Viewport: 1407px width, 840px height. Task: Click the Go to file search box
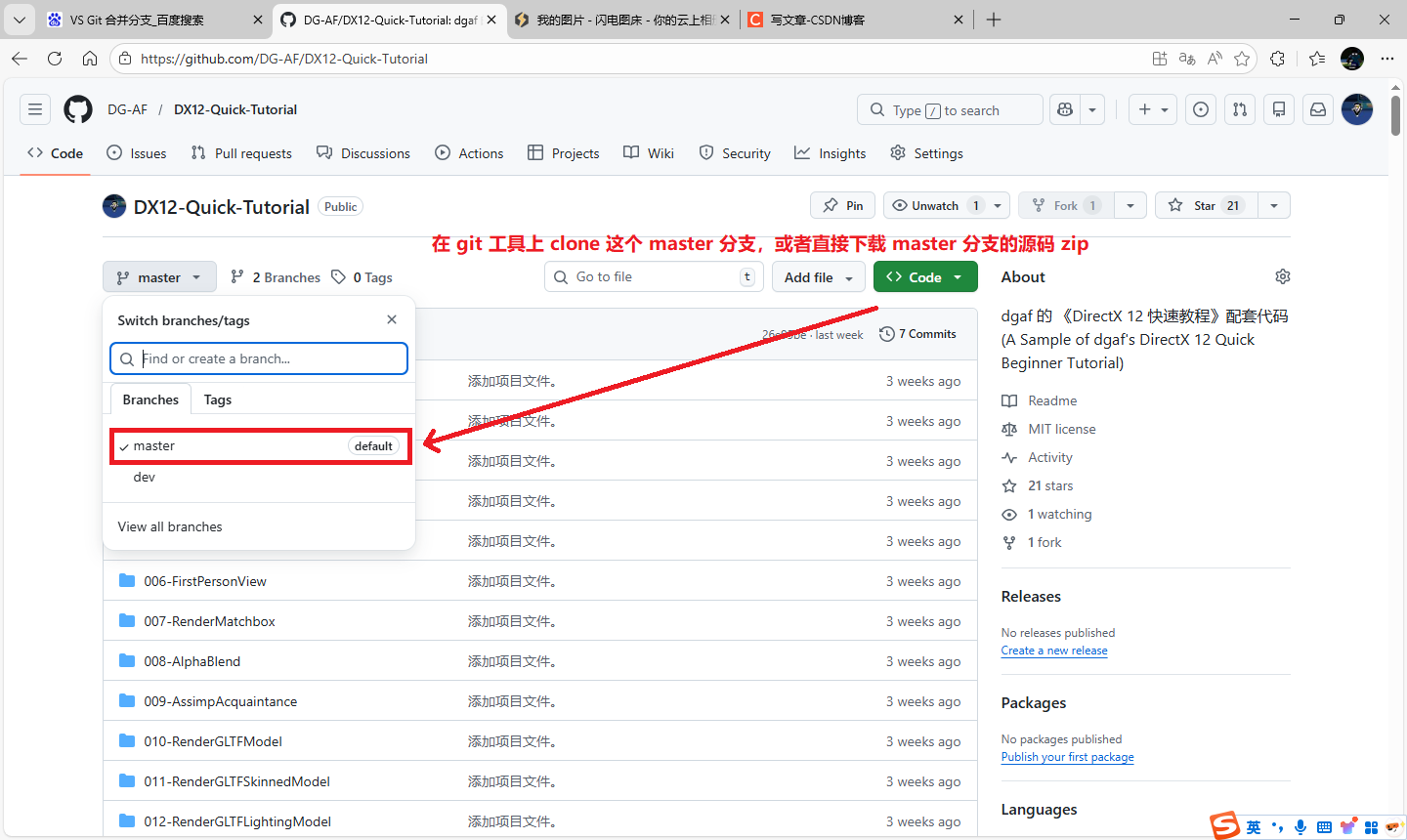(654, 276)
